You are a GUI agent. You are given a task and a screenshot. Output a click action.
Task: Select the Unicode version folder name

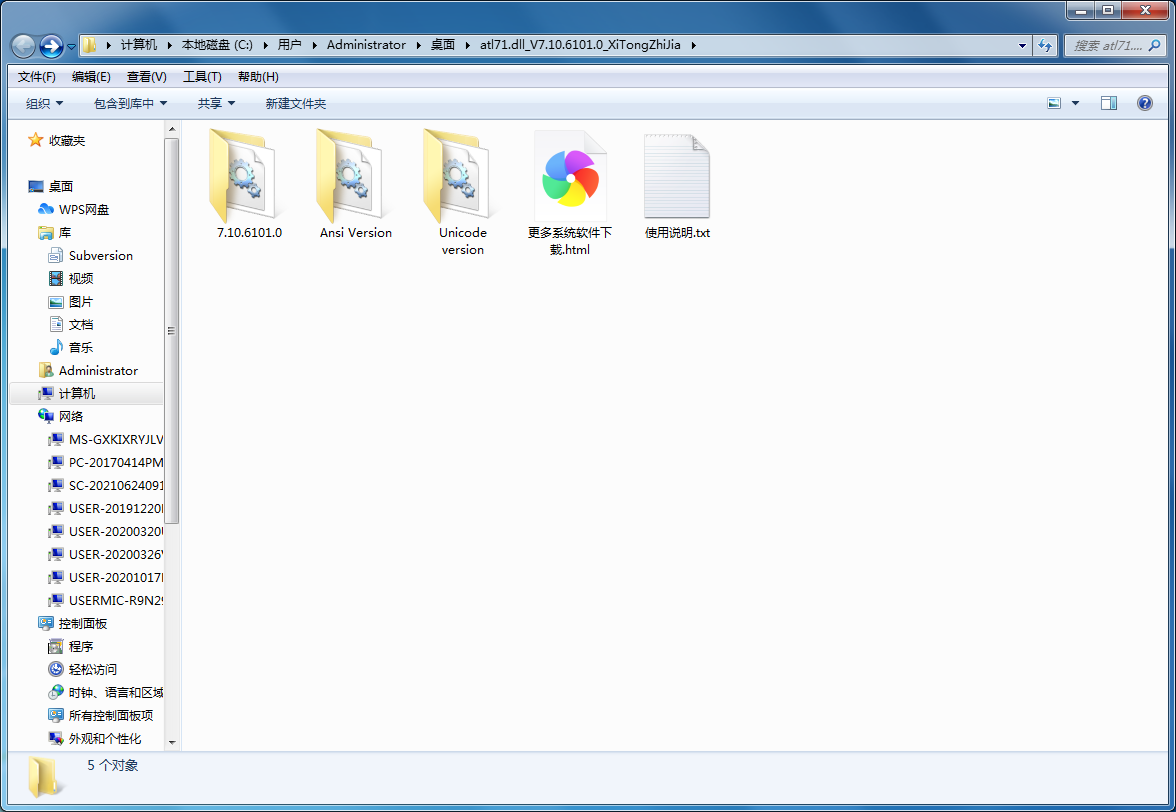click(x=463, y=241)
